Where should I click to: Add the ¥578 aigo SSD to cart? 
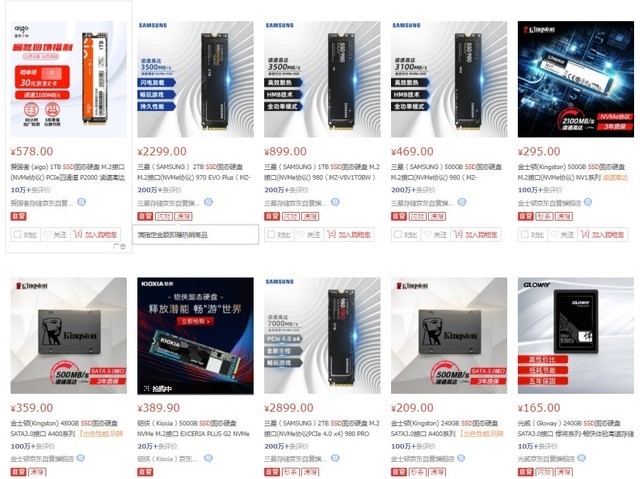tap(96, 235)
